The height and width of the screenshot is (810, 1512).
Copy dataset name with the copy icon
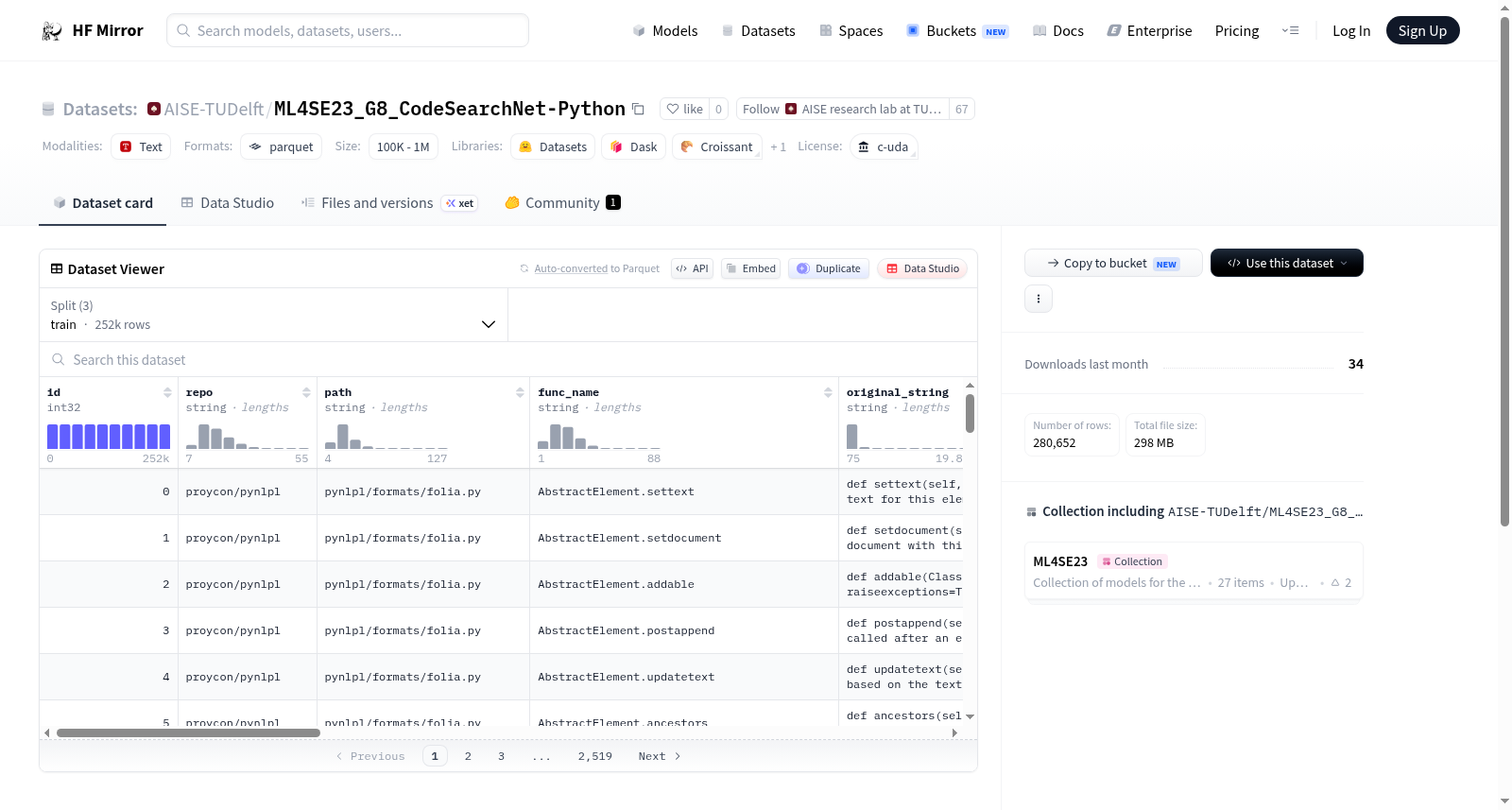point(639,109)
